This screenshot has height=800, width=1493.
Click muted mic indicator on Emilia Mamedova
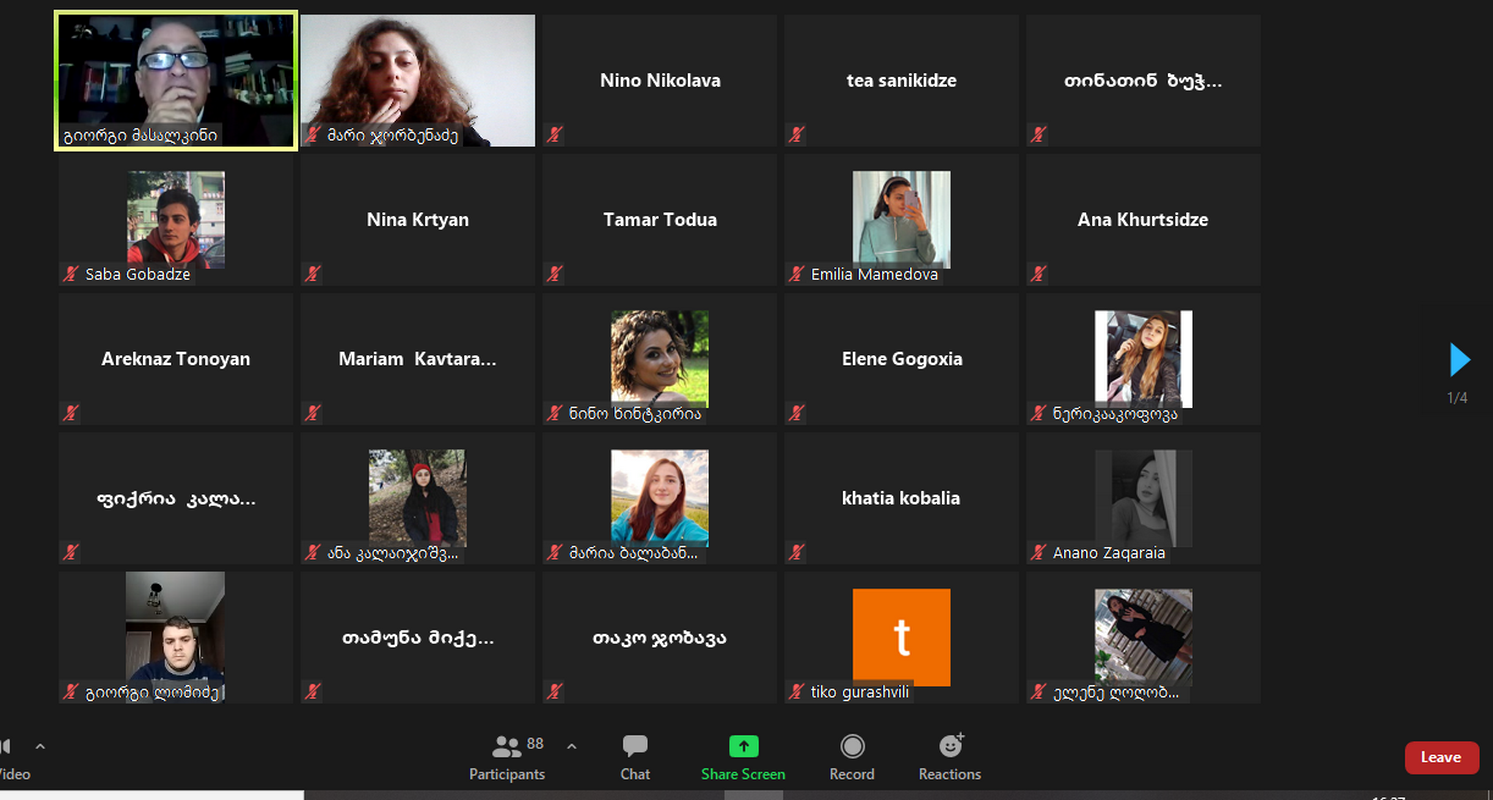point(796,274)
